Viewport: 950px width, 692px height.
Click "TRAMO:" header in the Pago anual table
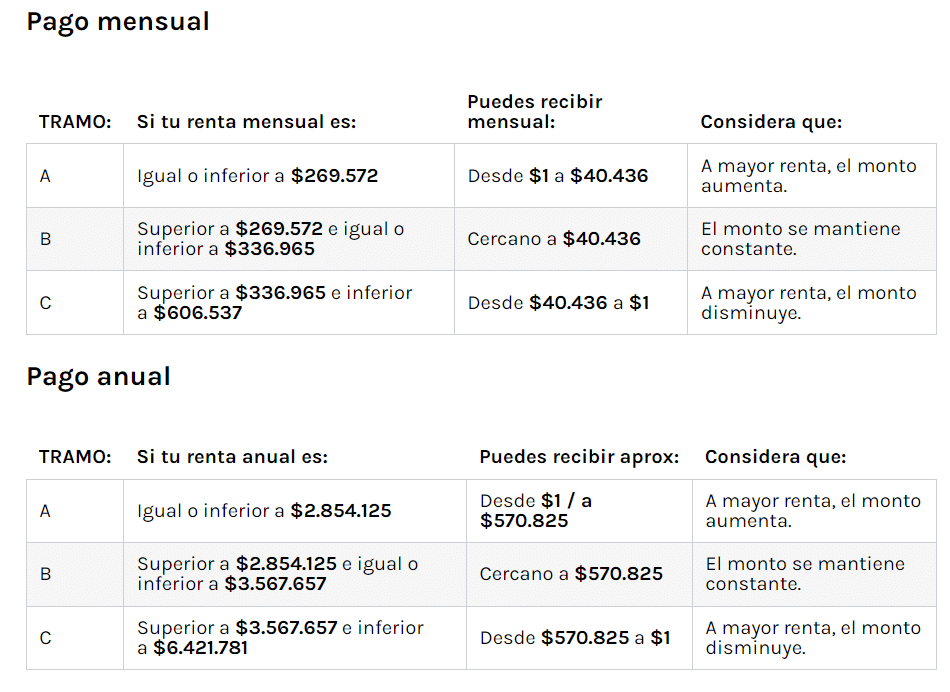click(74, 457)
